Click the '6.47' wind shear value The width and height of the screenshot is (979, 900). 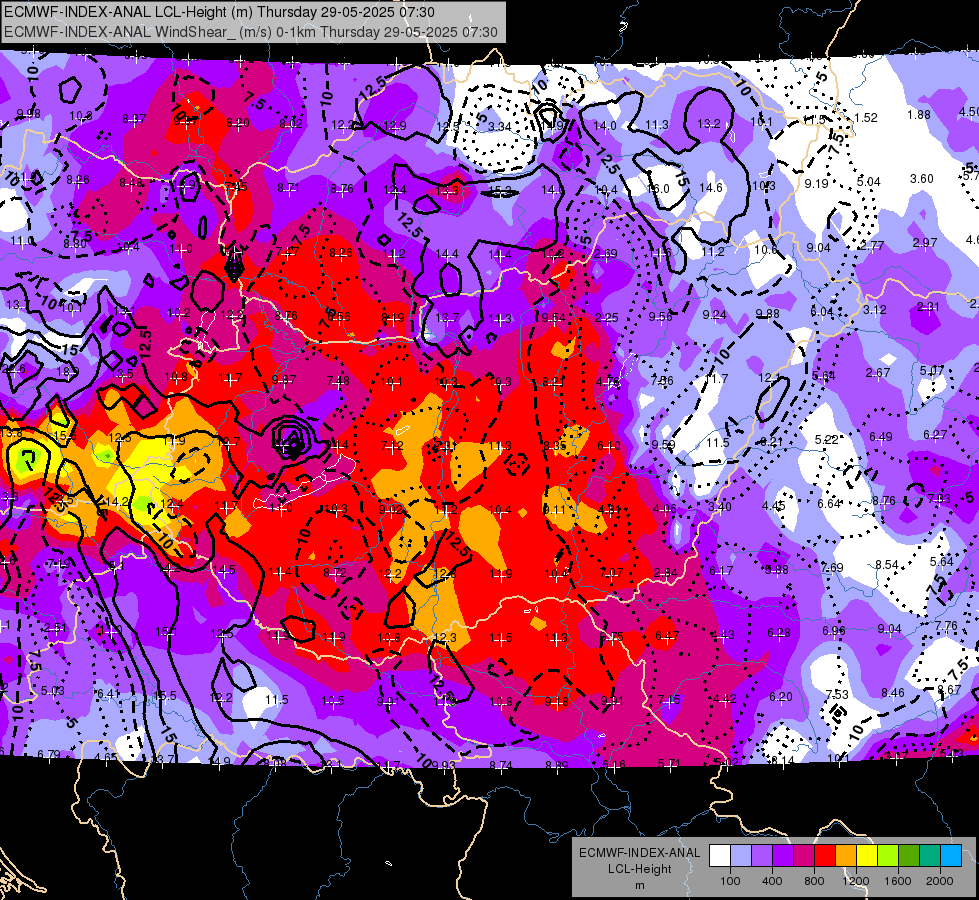click(x=667, y=636)
